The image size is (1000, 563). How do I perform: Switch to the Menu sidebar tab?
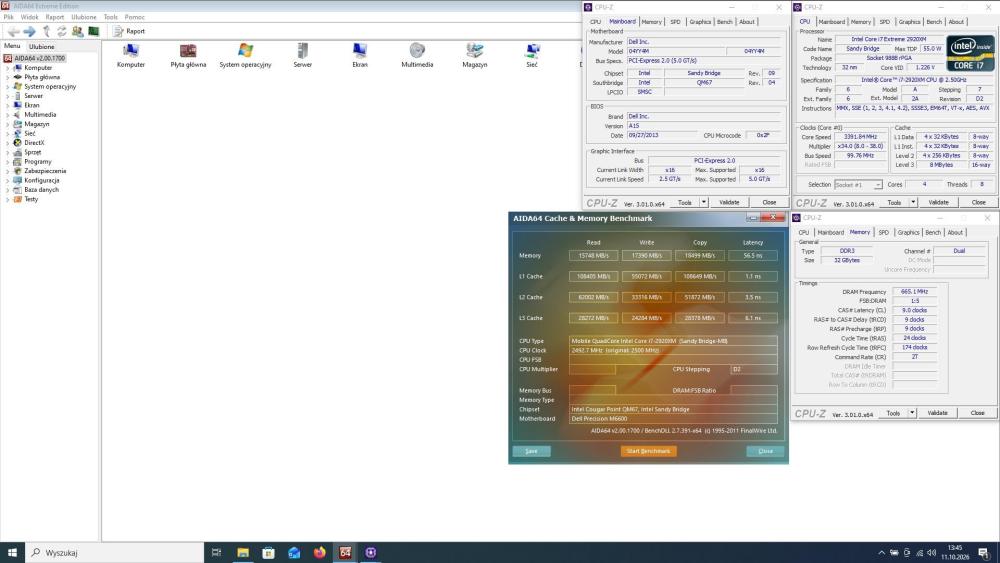(x=12, y=46)
